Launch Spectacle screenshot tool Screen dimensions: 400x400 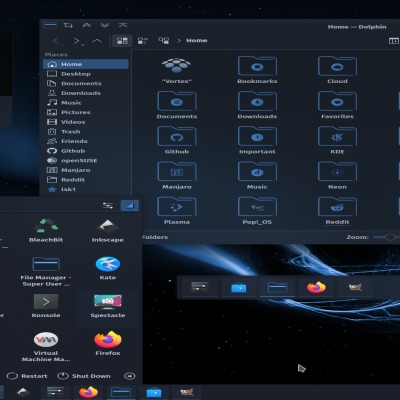[x=107, y=306]
